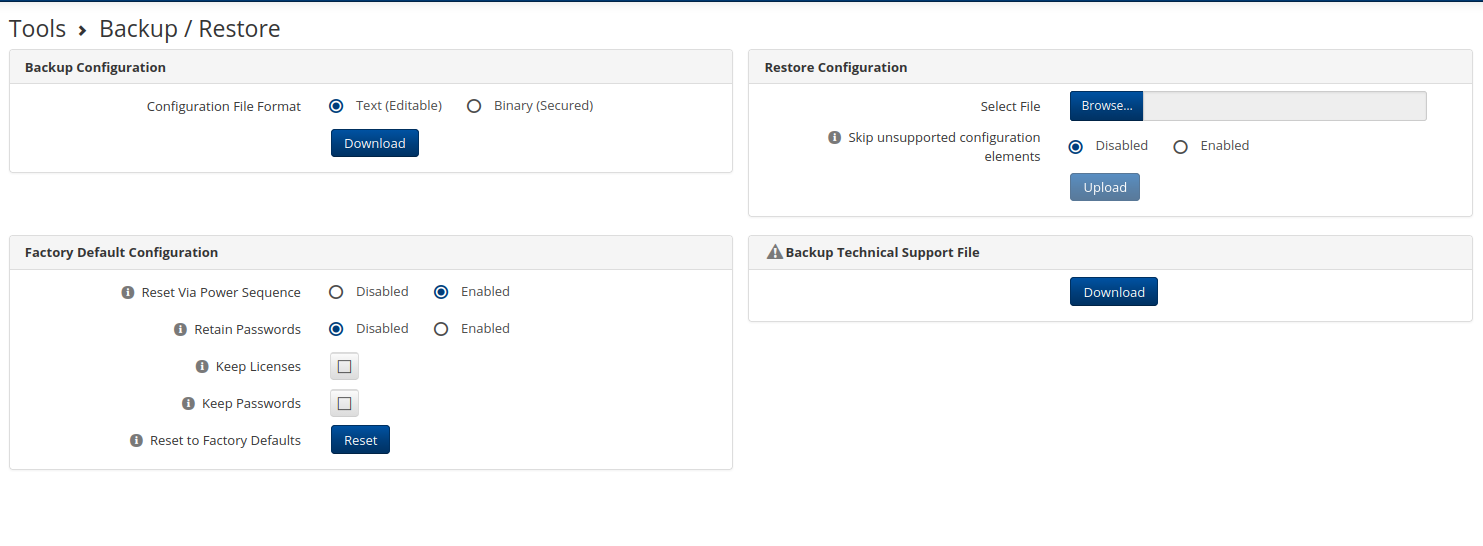Screen dimensions: 1483x546
Task: Disable Reset Via Power Sequence
Action: (336, 292)
